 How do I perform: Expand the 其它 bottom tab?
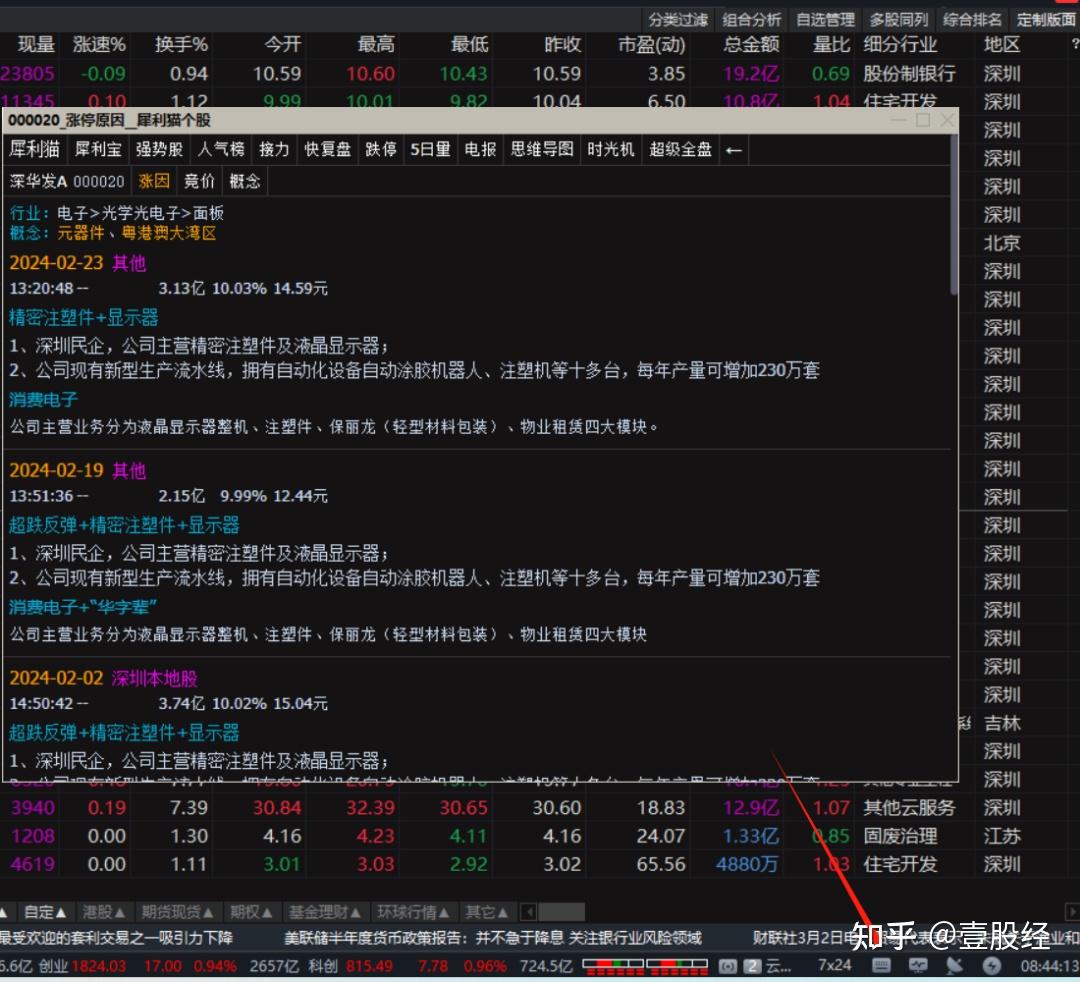tap(488, 911)
